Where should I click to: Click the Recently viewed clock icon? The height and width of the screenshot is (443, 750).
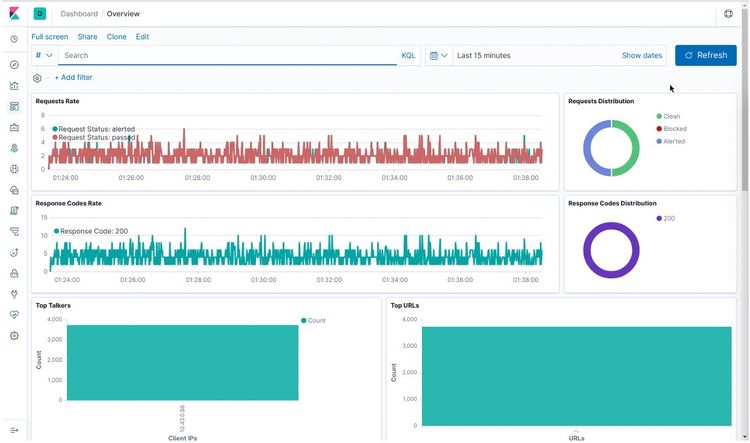14,40
